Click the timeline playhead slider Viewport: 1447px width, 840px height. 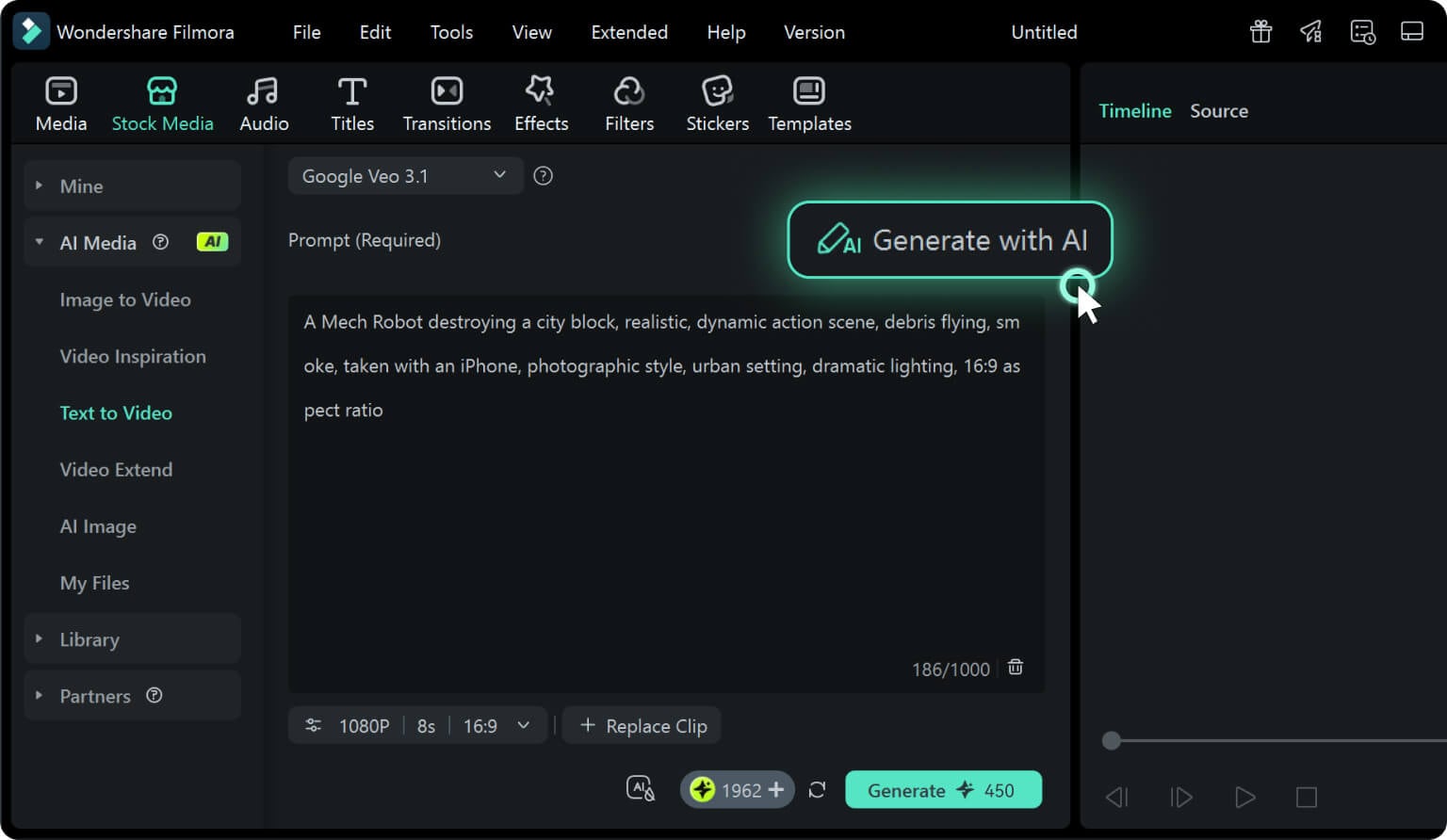[1112, 741]
